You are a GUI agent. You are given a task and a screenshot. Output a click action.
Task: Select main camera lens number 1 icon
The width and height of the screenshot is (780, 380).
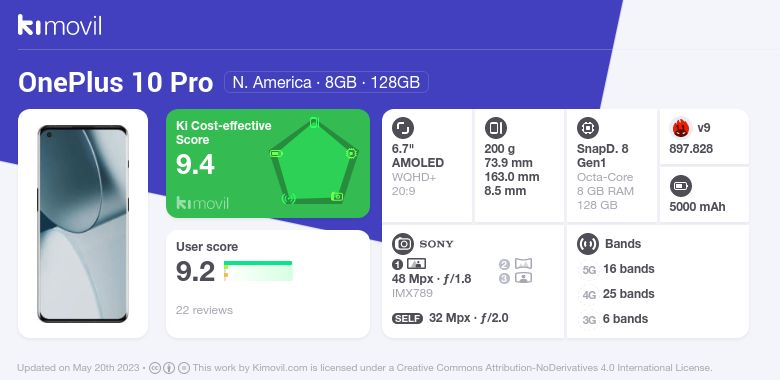pyautogui.click(x=409, y=264)
